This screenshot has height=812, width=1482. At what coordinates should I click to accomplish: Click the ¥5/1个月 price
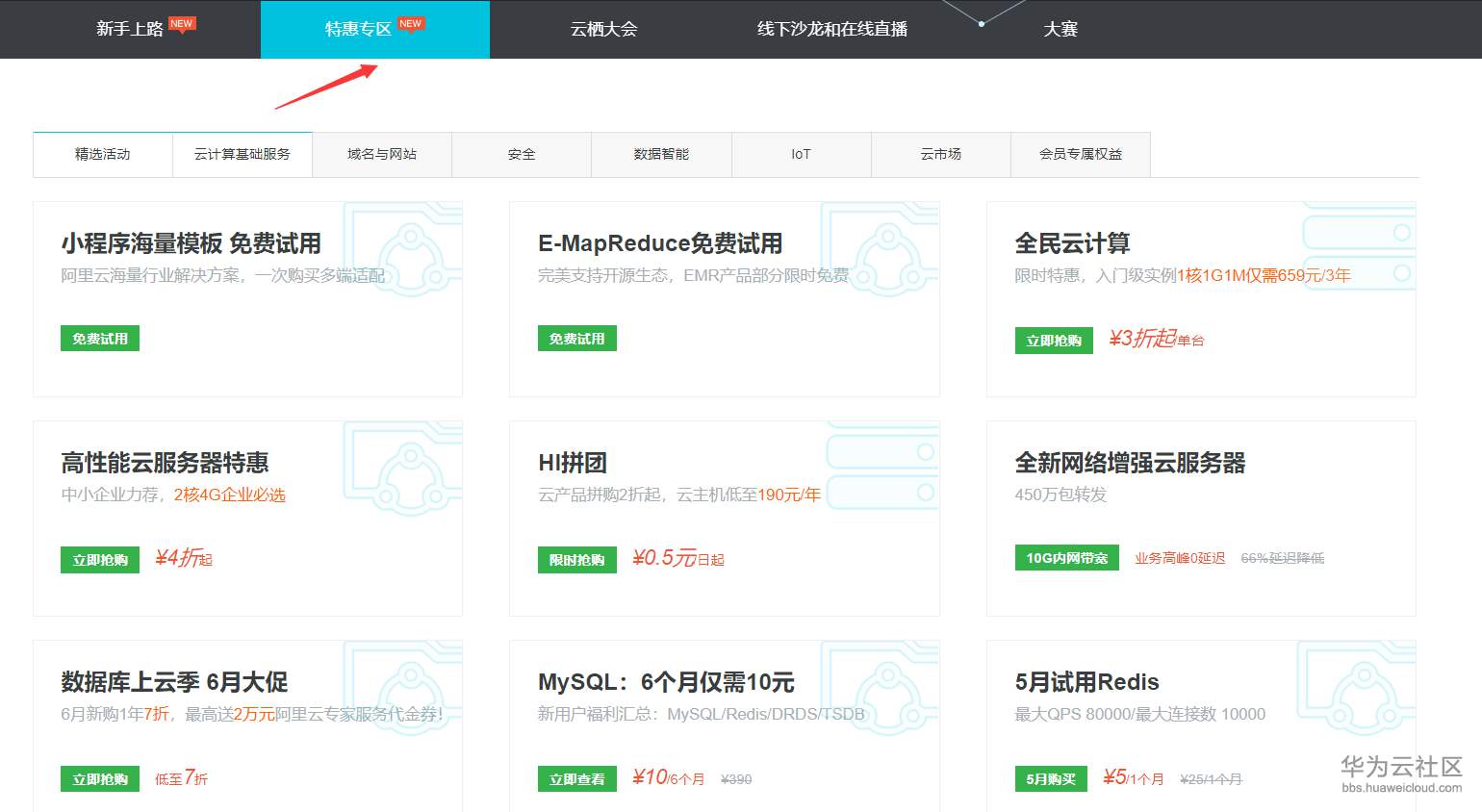[x=1134, y=777]
